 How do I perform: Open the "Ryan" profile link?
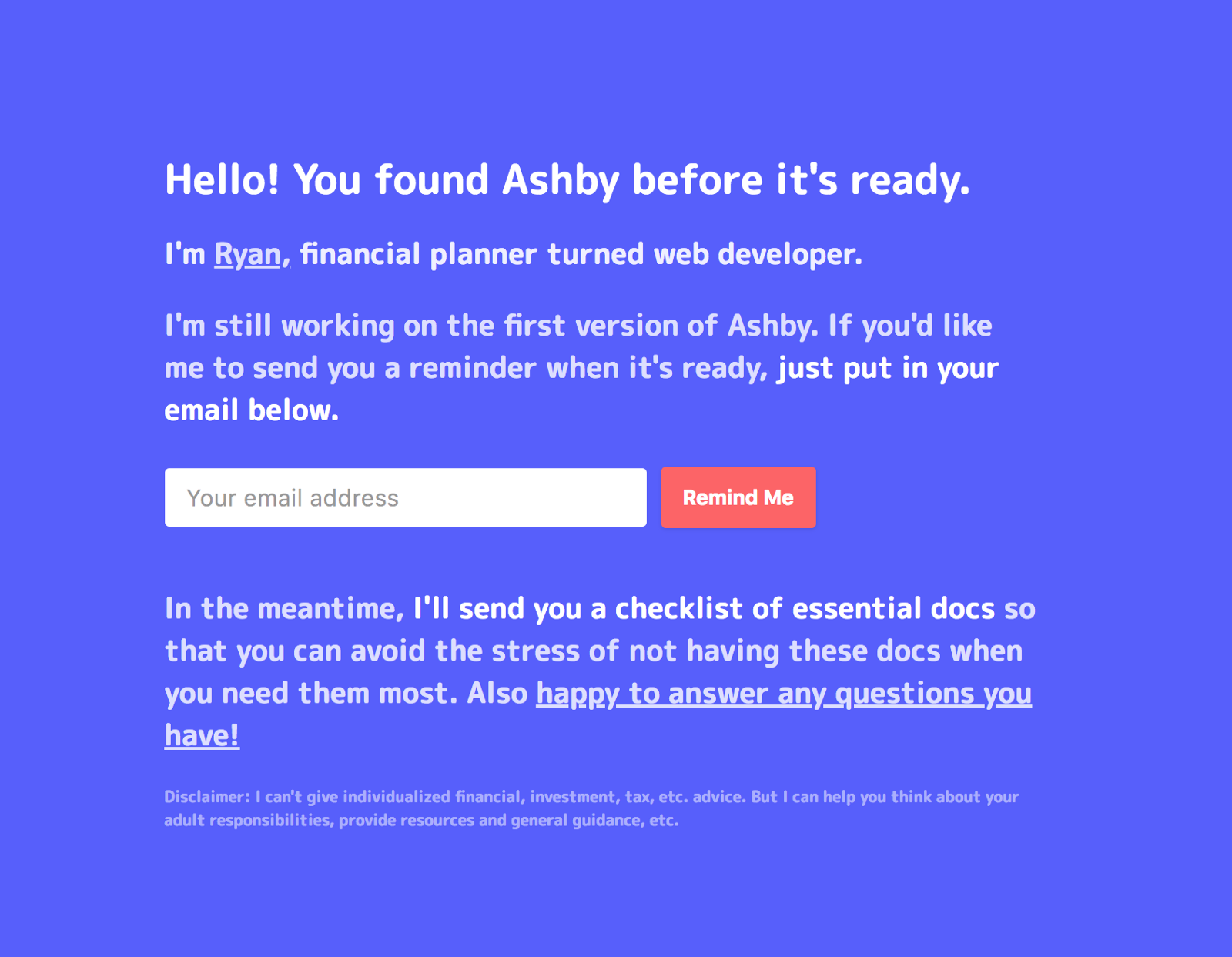point(248,255)
